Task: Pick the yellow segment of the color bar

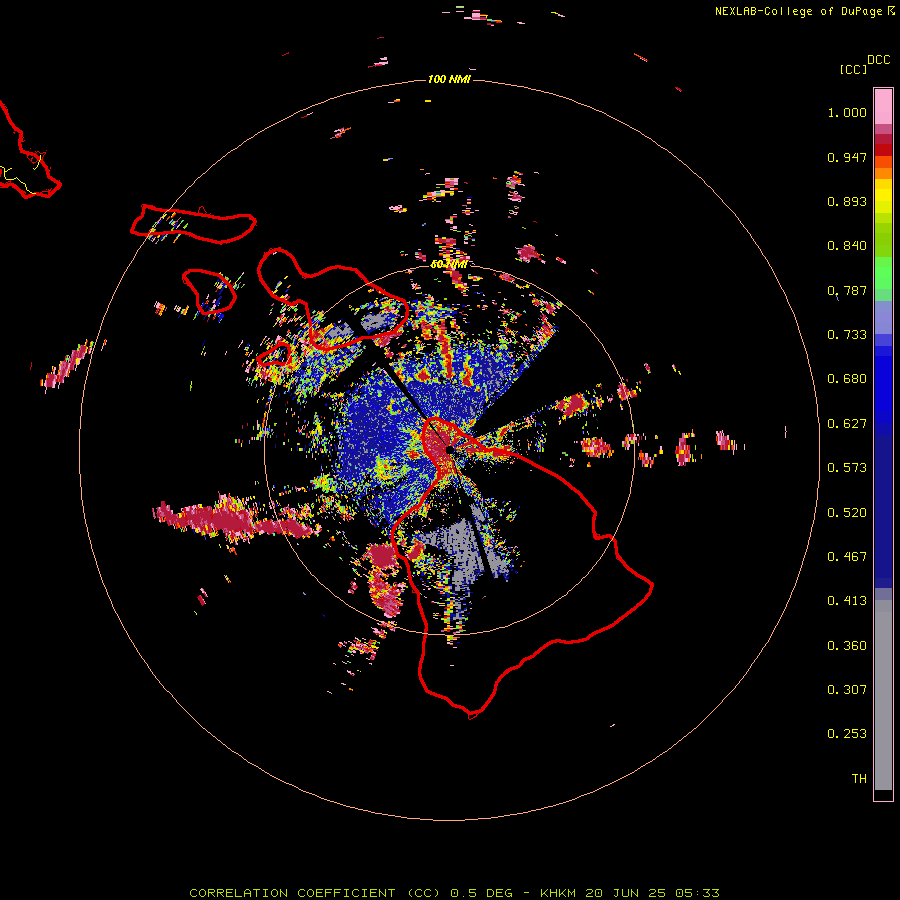Action: (883, 196)
